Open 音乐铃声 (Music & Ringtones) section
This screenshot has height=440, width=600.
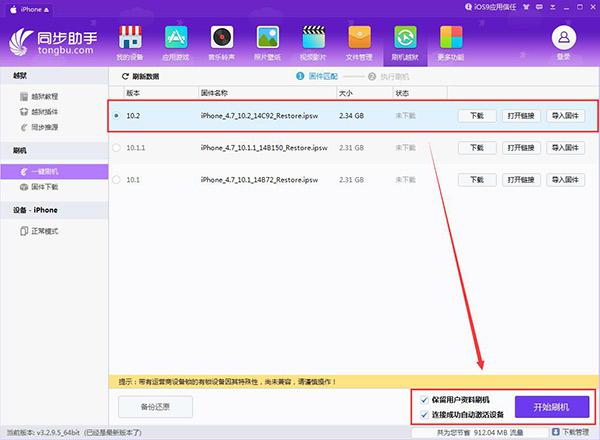point(222,43)
